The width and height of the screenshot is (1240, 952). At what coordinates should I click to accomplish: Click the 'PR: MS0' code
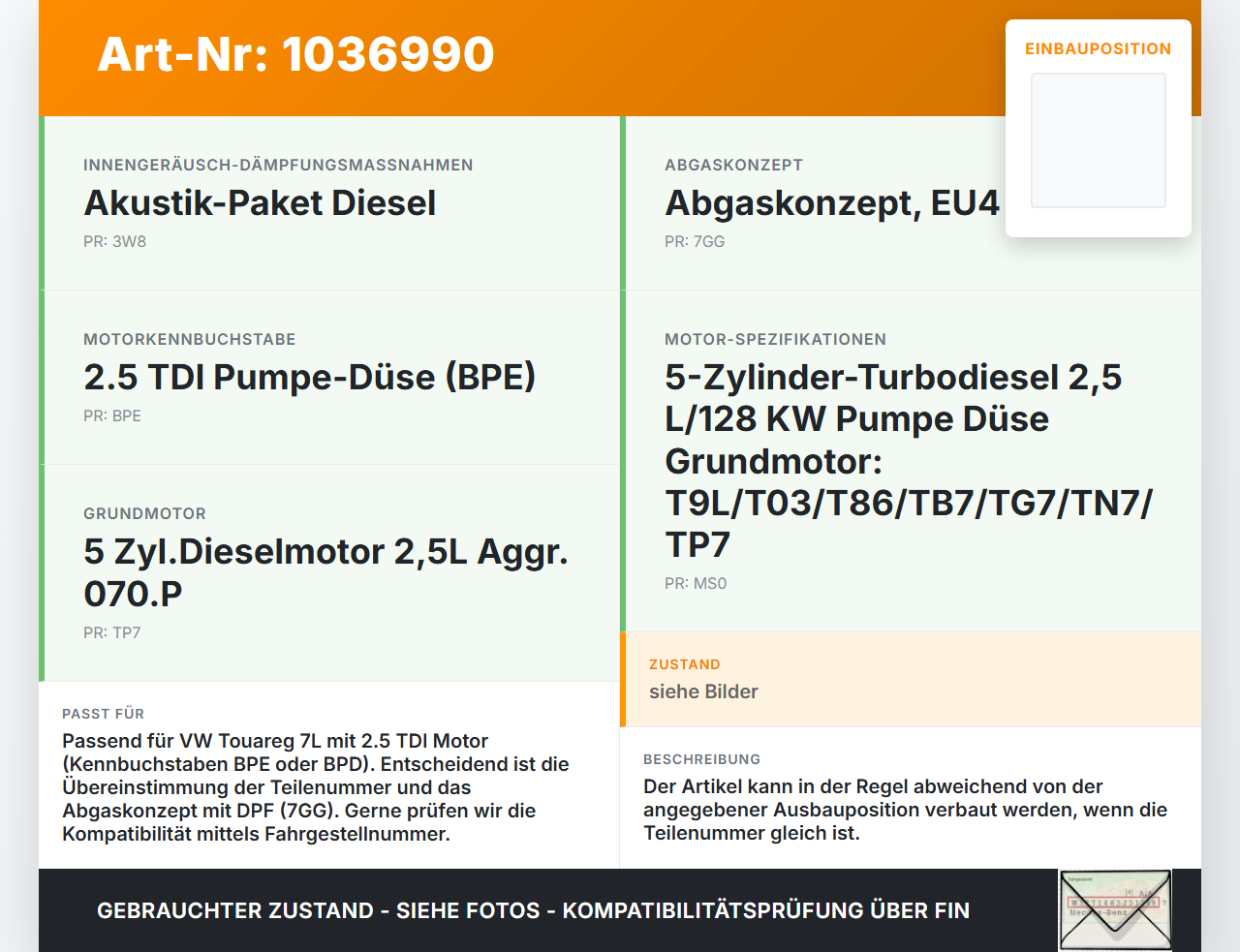tap(696, 583)
